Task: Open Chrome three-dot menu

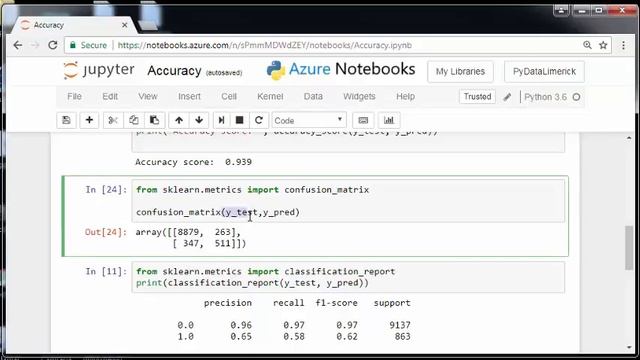Action: pos(623,45)
